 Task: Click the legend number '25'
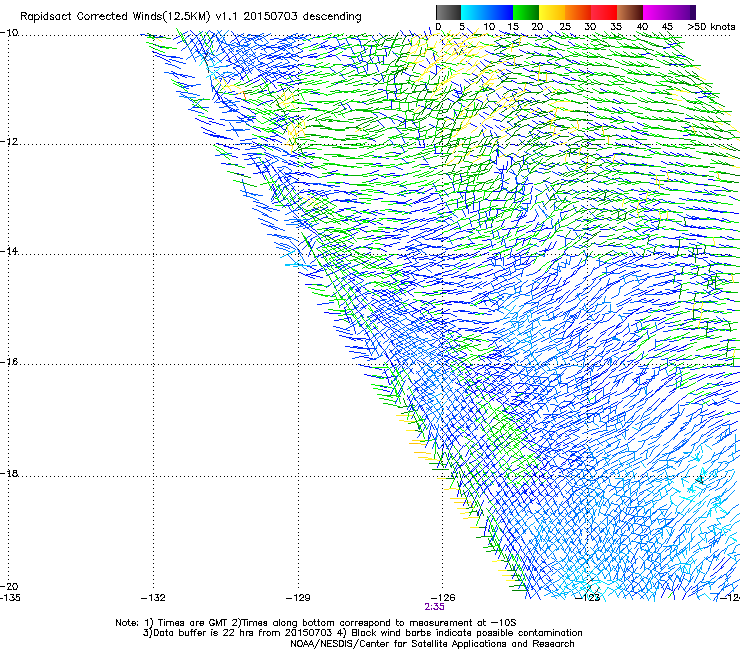(564, 27)
